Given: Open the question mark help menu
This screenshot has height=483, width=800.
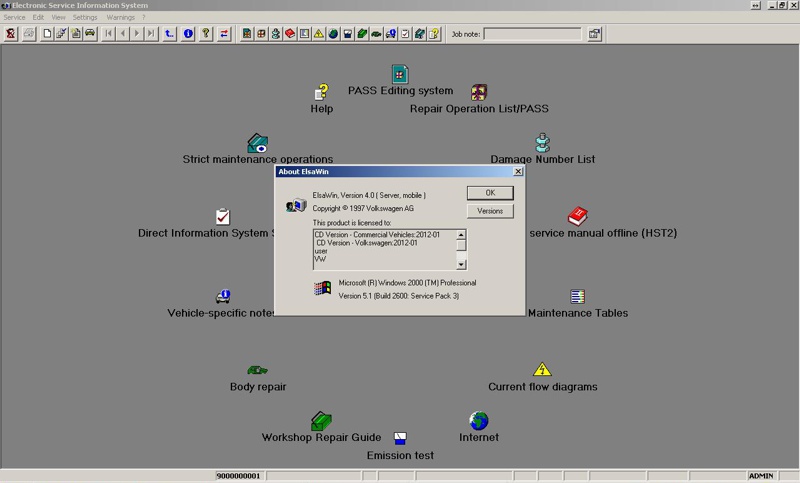Looking at the screenshot, I should [144, 17].
